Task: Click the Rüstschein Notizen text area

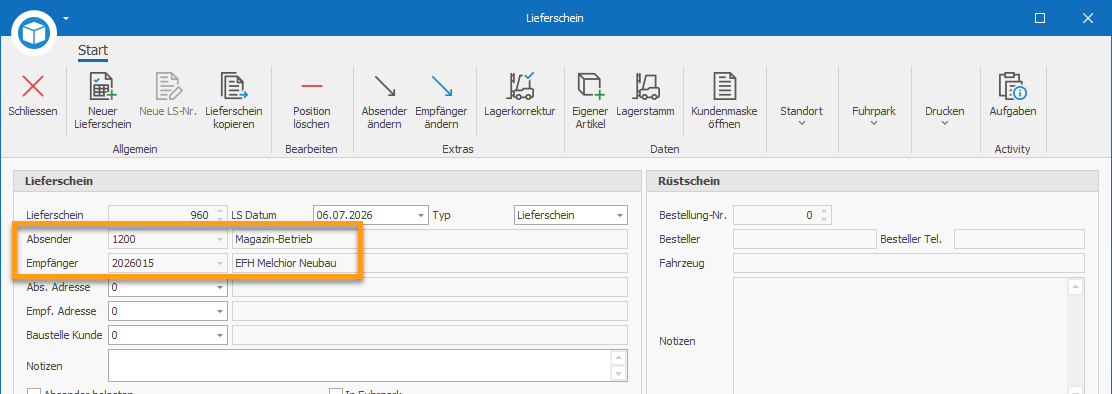Action: pyautogui.click(x=908, y=336)
